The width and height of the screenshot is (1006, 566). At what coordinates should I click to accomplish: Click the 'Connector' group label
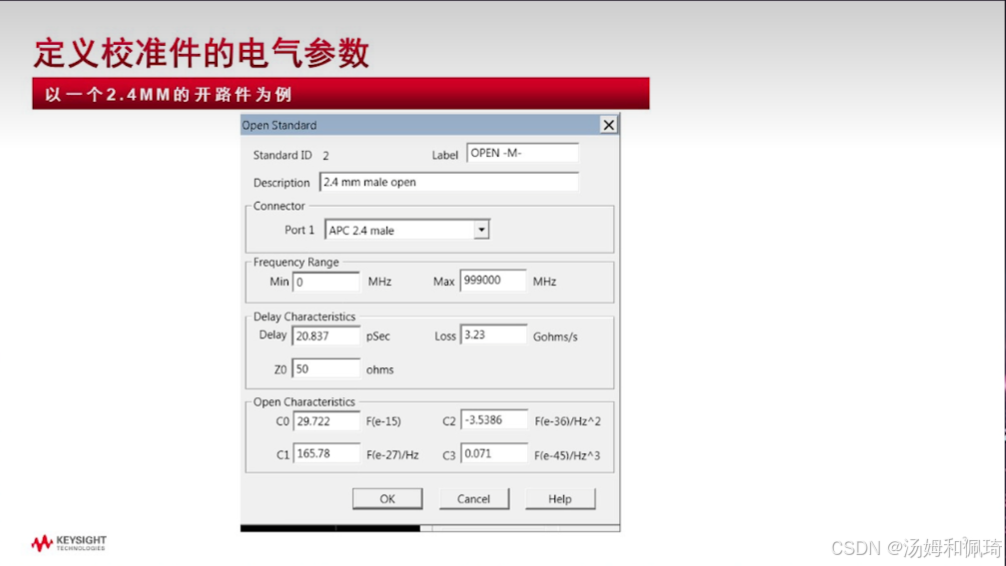tap(279, 206)
